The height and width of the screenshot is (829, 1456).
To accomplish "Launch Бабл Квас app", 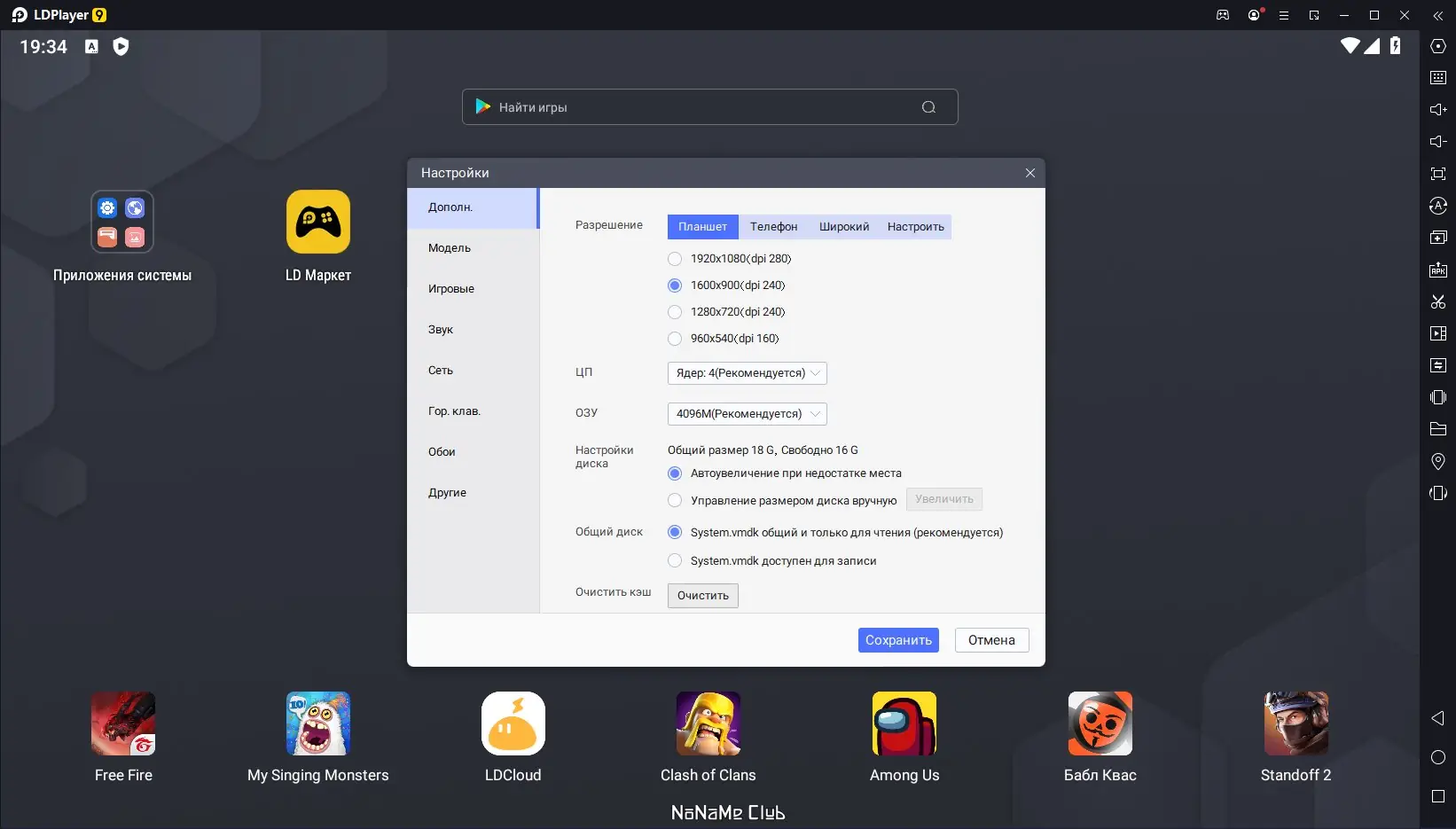I will point(1100,723).
